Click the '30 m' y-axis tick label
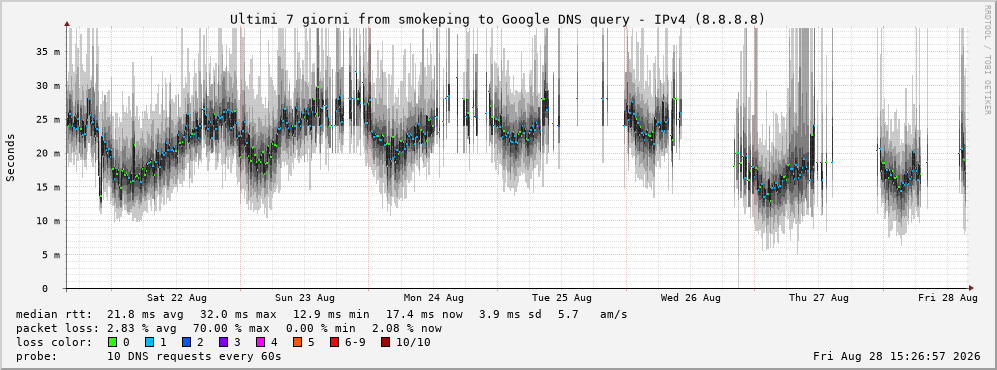This screenshot has width=997, height=370. coord(47,86)
